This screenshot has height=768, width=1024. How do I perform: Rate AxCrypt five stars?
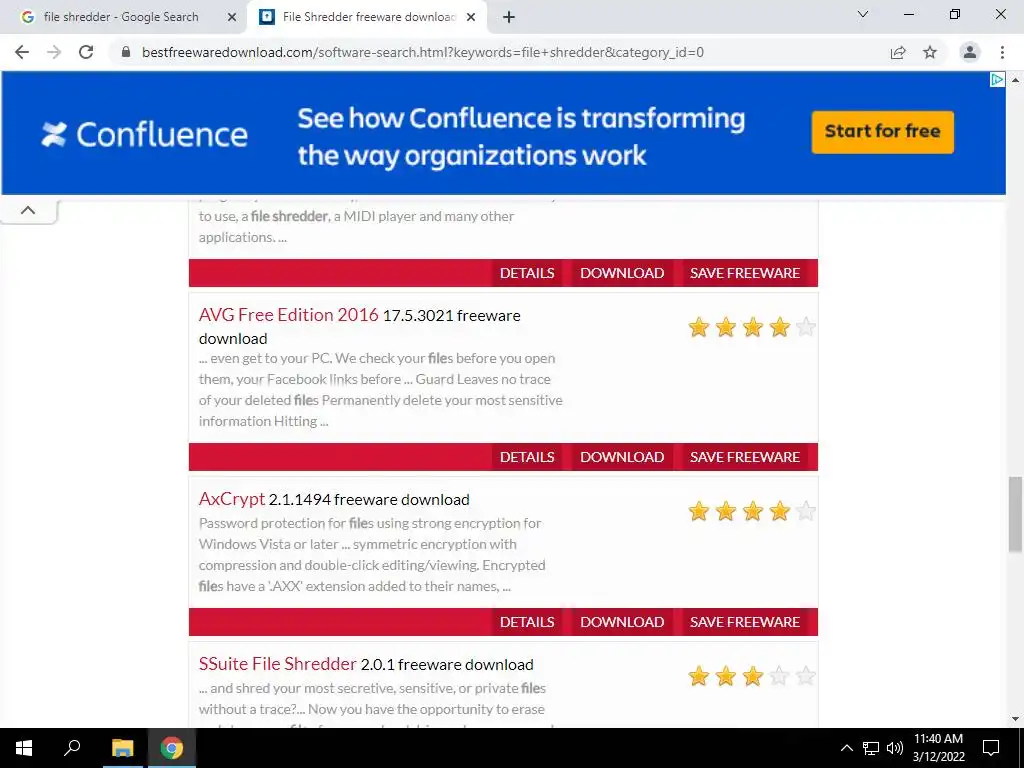[806, 511]
